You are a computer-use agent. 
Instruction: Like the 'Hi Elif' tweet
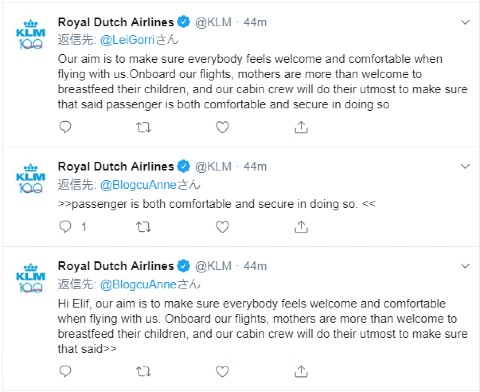pos(222,371)
